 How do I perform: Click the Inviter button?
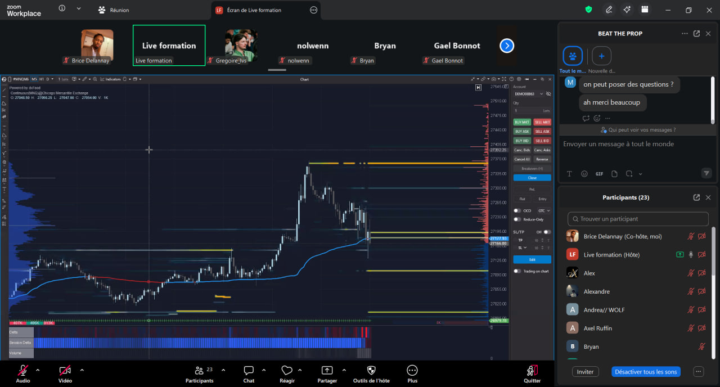pyautogui.click(x=585, y=372)
